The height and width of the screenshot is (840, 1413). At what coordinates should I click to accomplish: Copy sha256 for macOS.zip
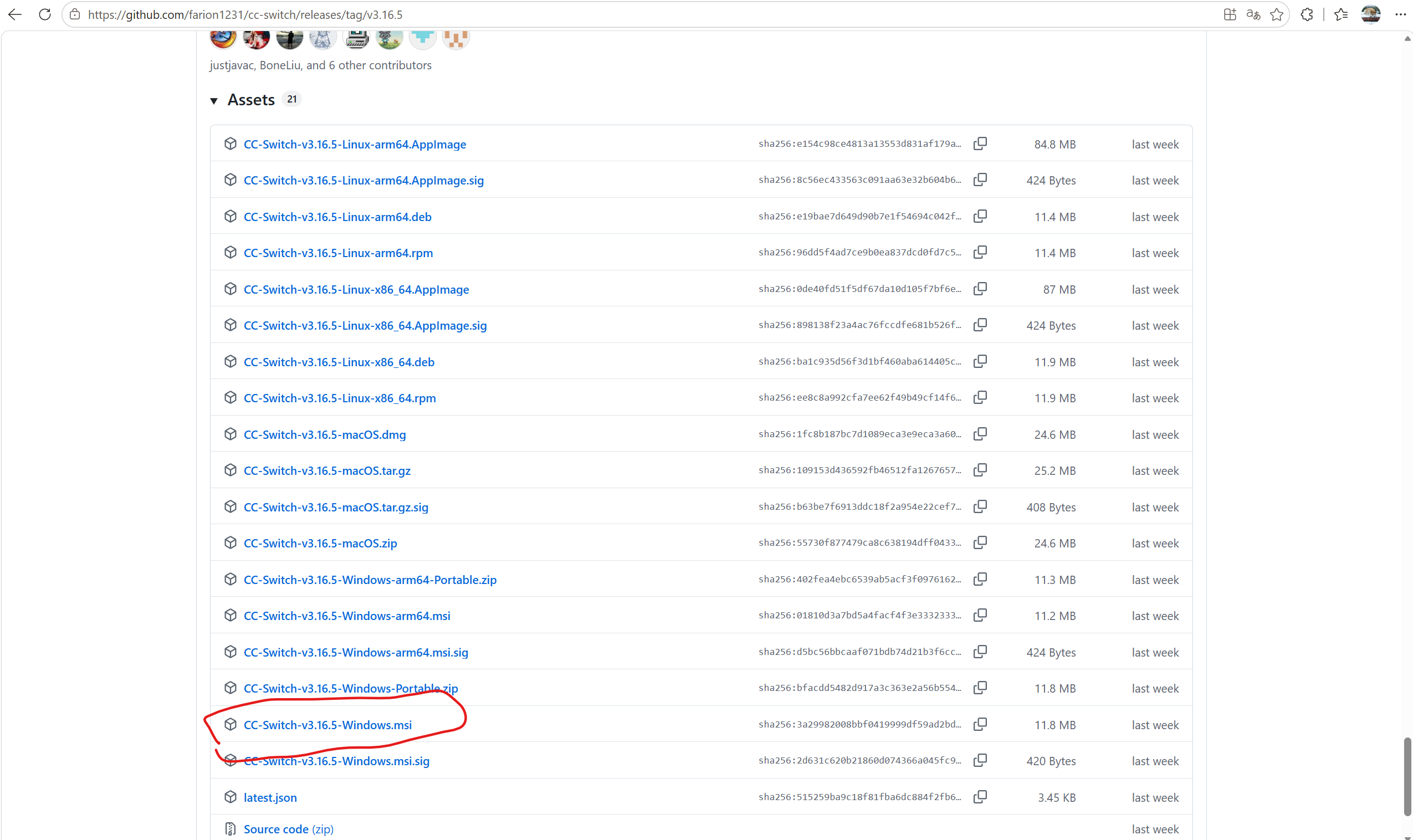[x=980, y=543]
